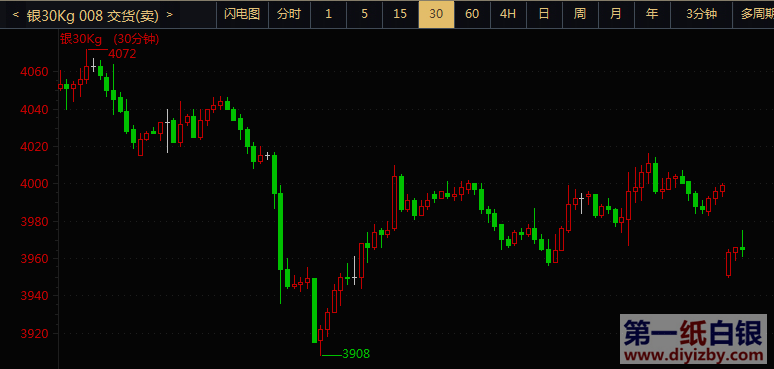
Task: Select the 5 minute period
Action: point(364,14)
